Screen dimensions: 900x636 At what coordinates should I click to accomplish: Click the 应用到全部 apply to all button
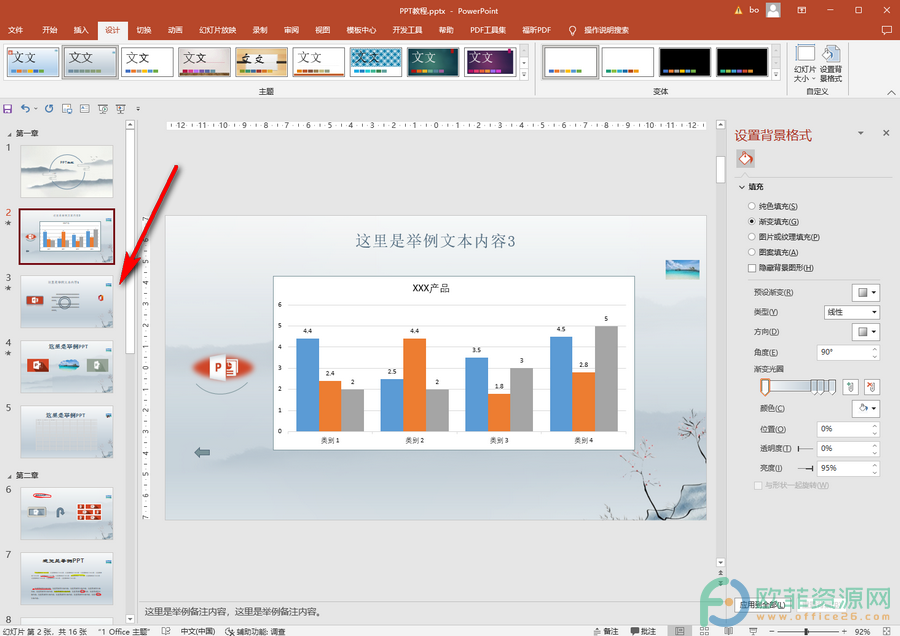click(762, 604)
